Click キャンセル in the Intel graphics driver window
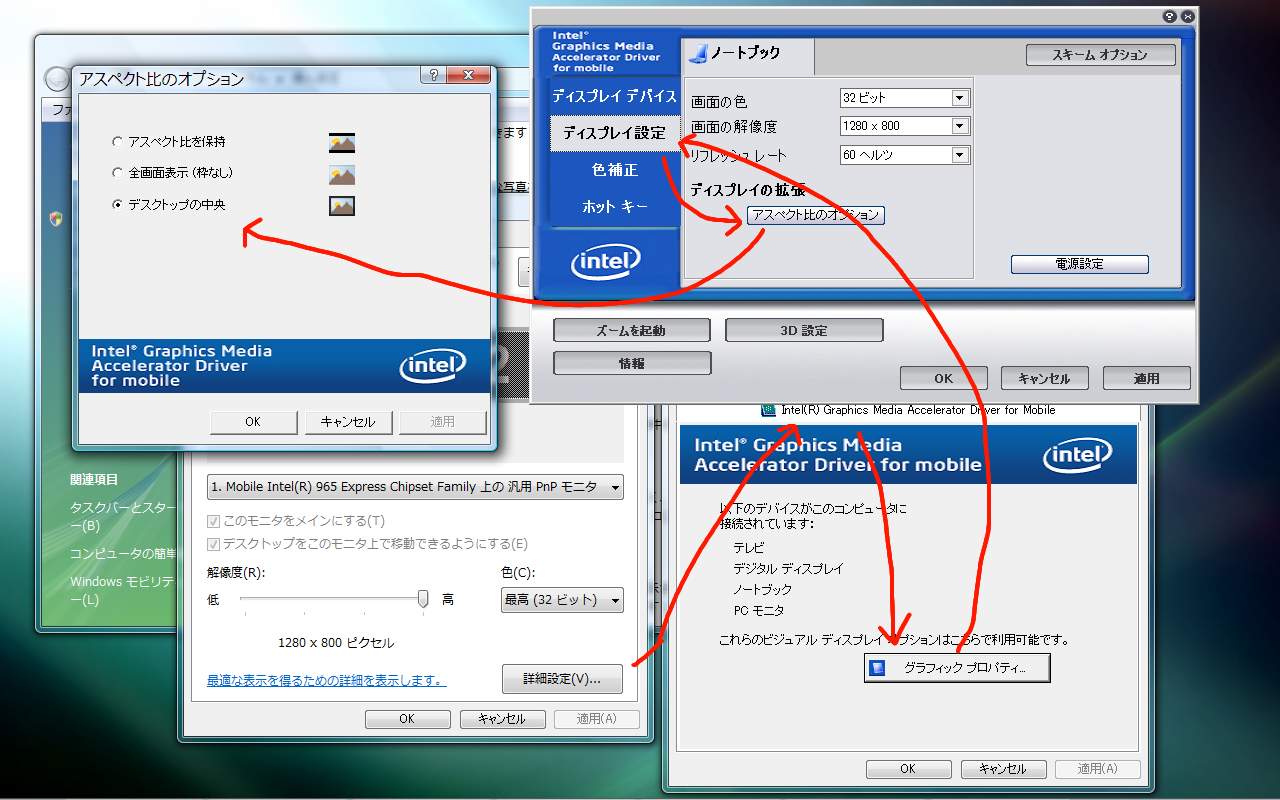Image resolution: width=1280 pixels, height=800 pixels. tap(1044, 378)
